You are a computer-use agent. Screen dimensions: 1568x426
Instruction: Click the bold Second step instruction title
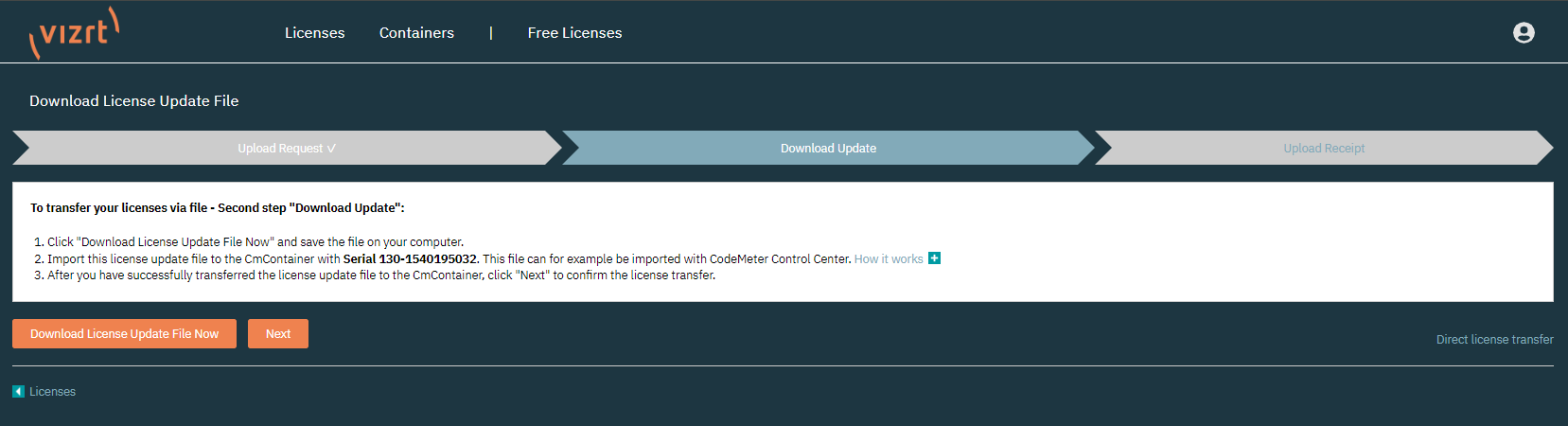coord(217,208)
